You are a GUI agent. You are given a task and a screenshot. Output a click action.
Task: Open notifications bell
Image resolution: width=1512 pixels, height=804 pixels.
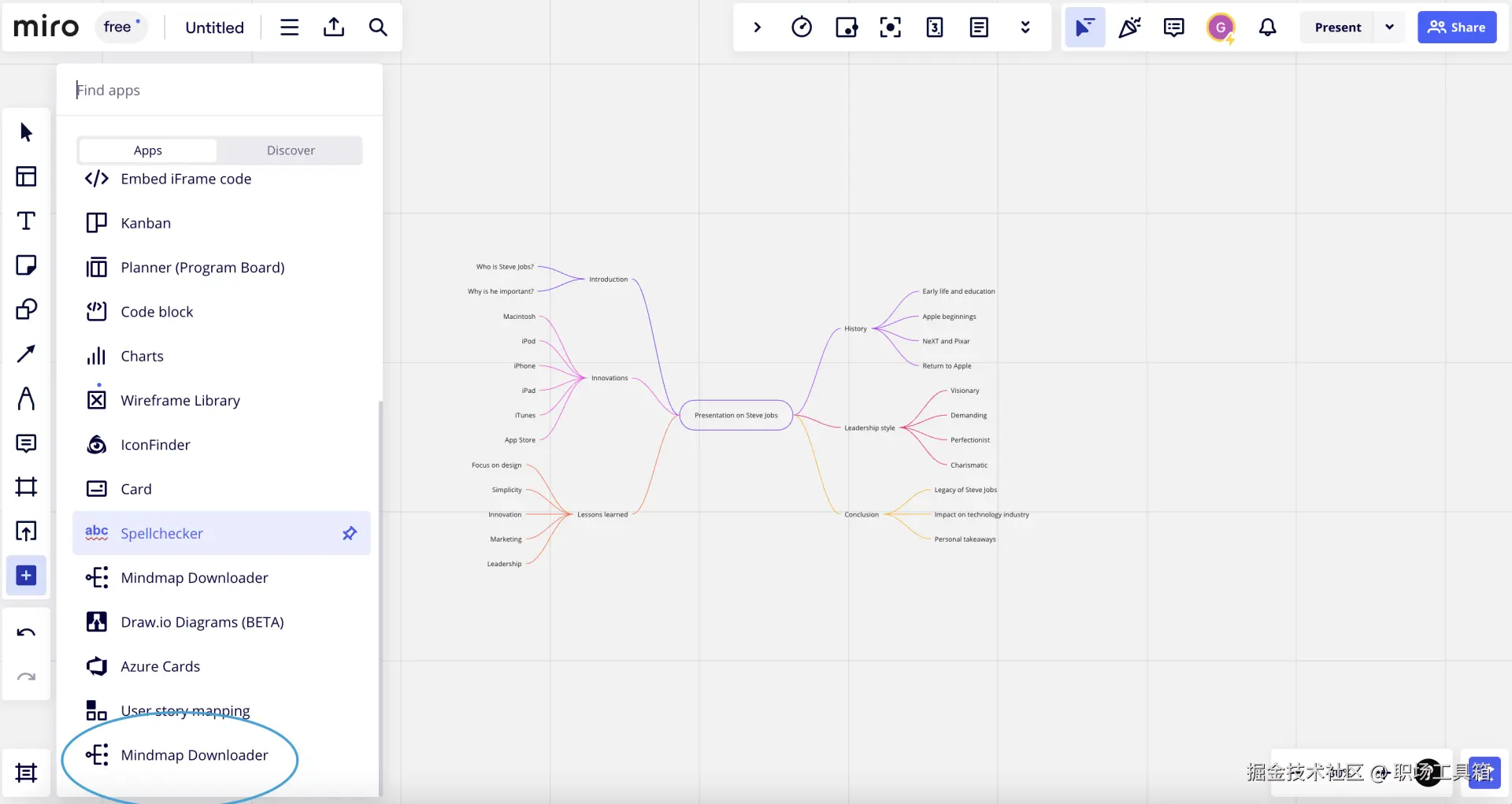pos(1267,28)
